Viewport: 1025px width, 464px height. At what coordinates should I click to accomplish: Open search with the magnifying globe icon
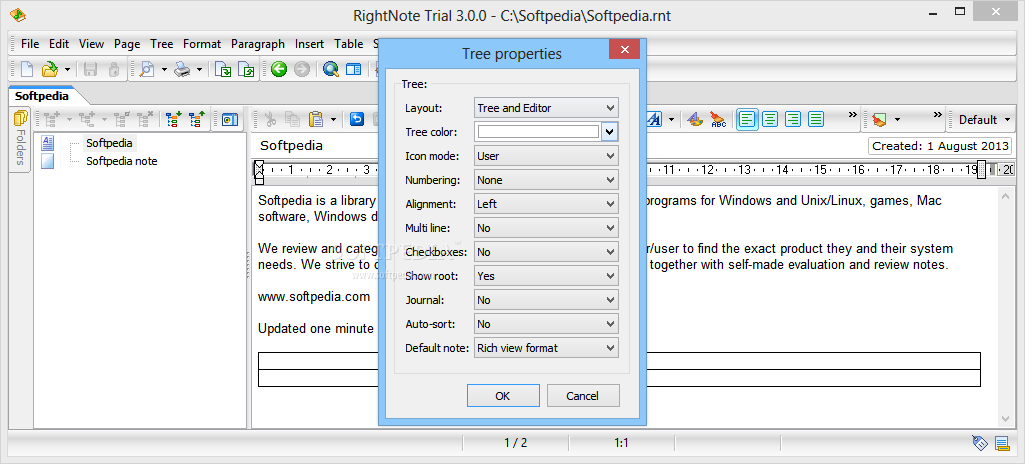331,69
